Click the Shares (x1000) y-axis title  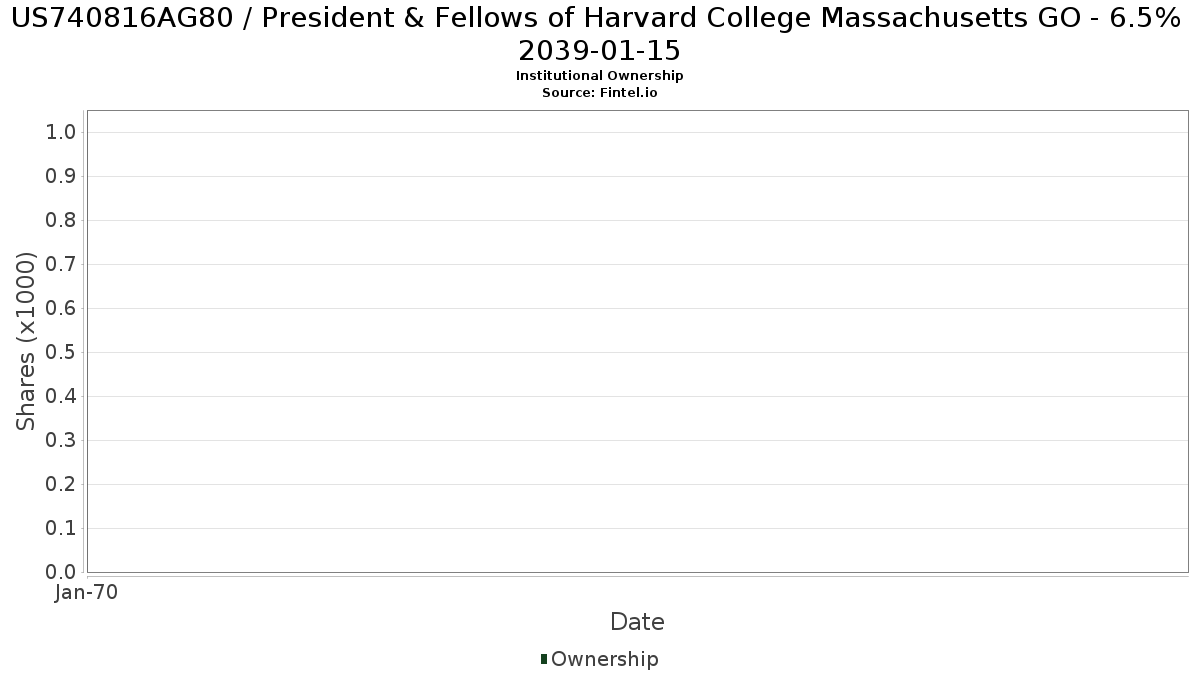coord(26,341)
